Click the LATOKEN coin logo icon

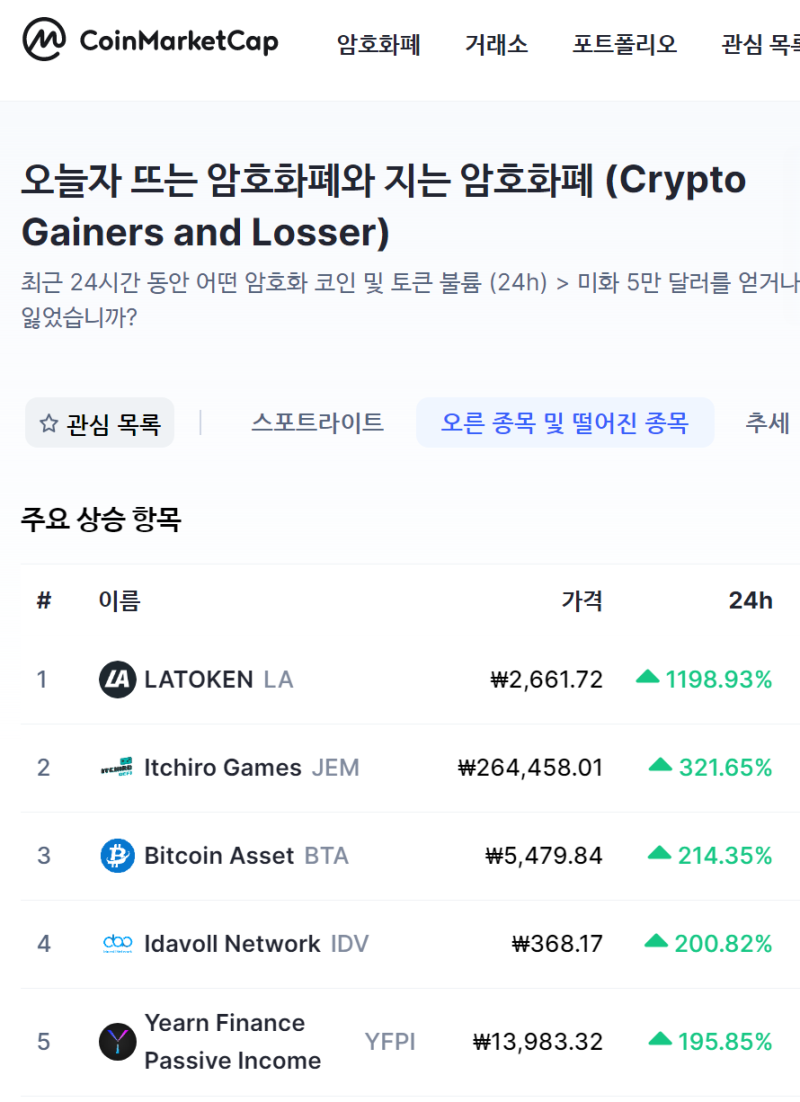click(x=116, y=679)
